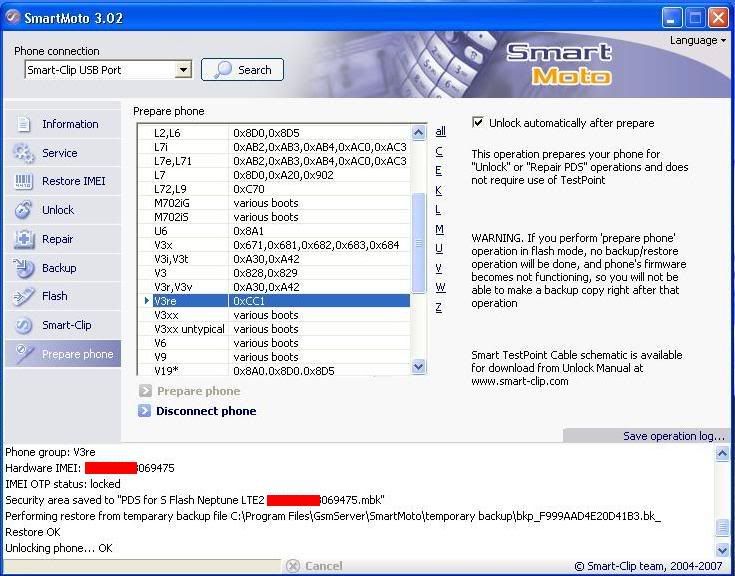
Task: Click the Smart-Clip icon in sidebar
Action: [23, 325]
